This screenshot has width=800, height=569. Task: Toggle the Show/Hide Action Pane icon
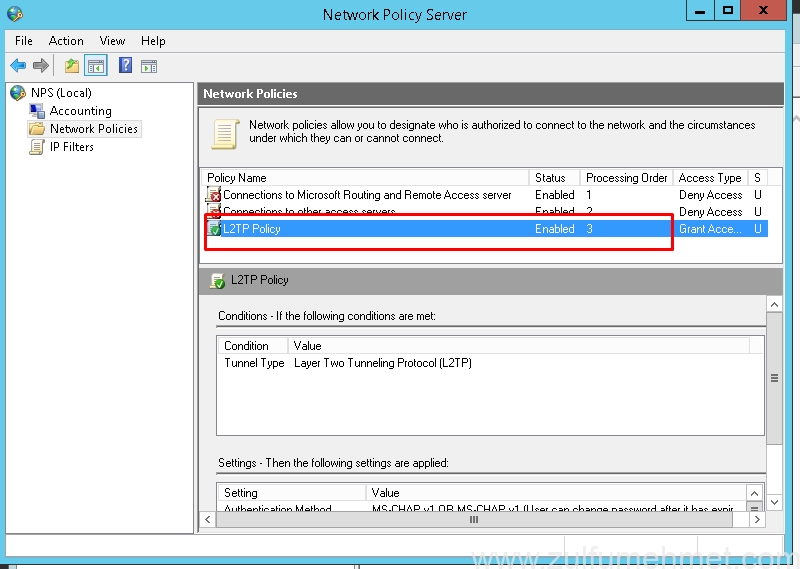(x=149, y=66)
